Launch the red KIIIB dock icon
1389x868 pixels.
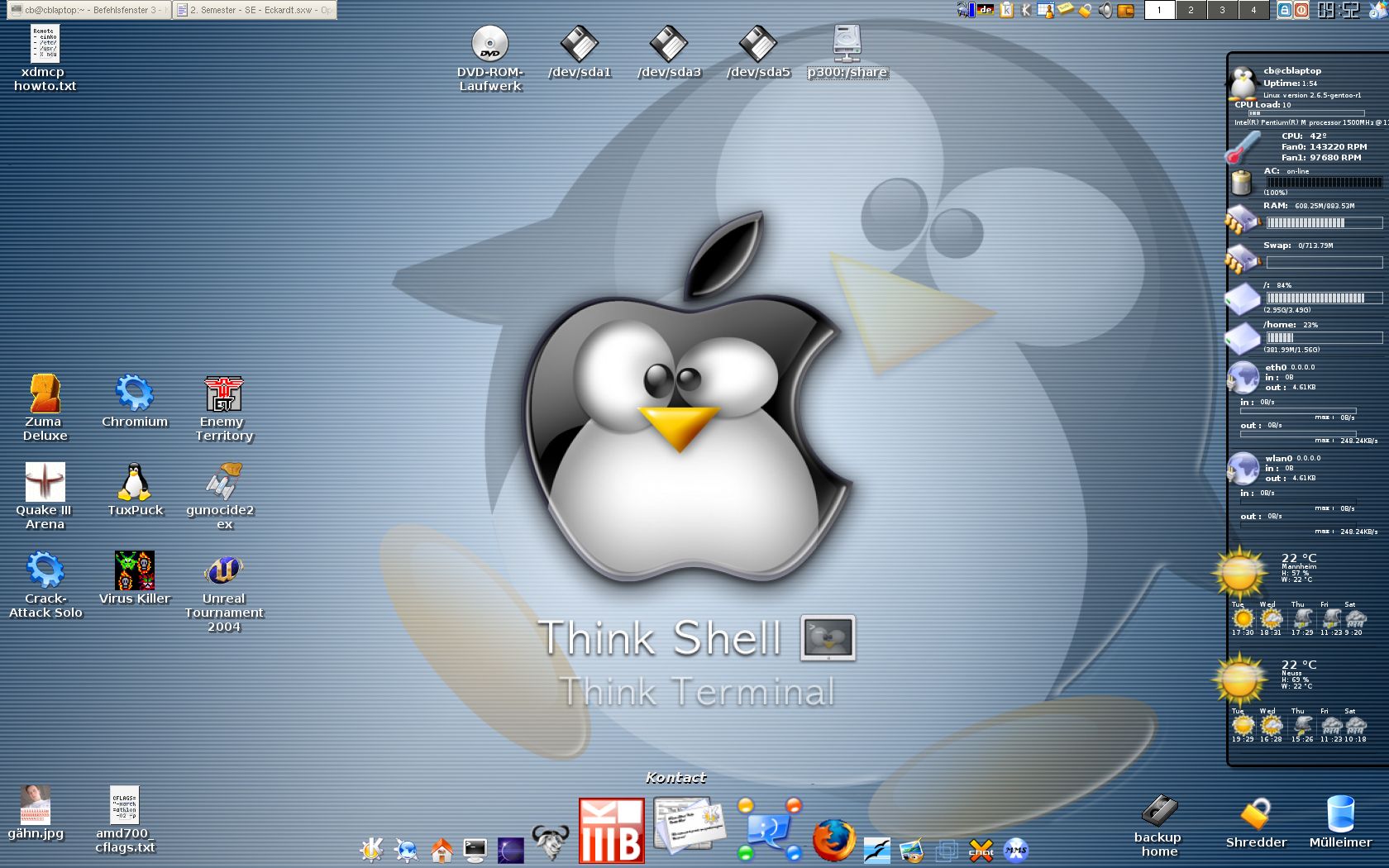(x=612, y=830)
